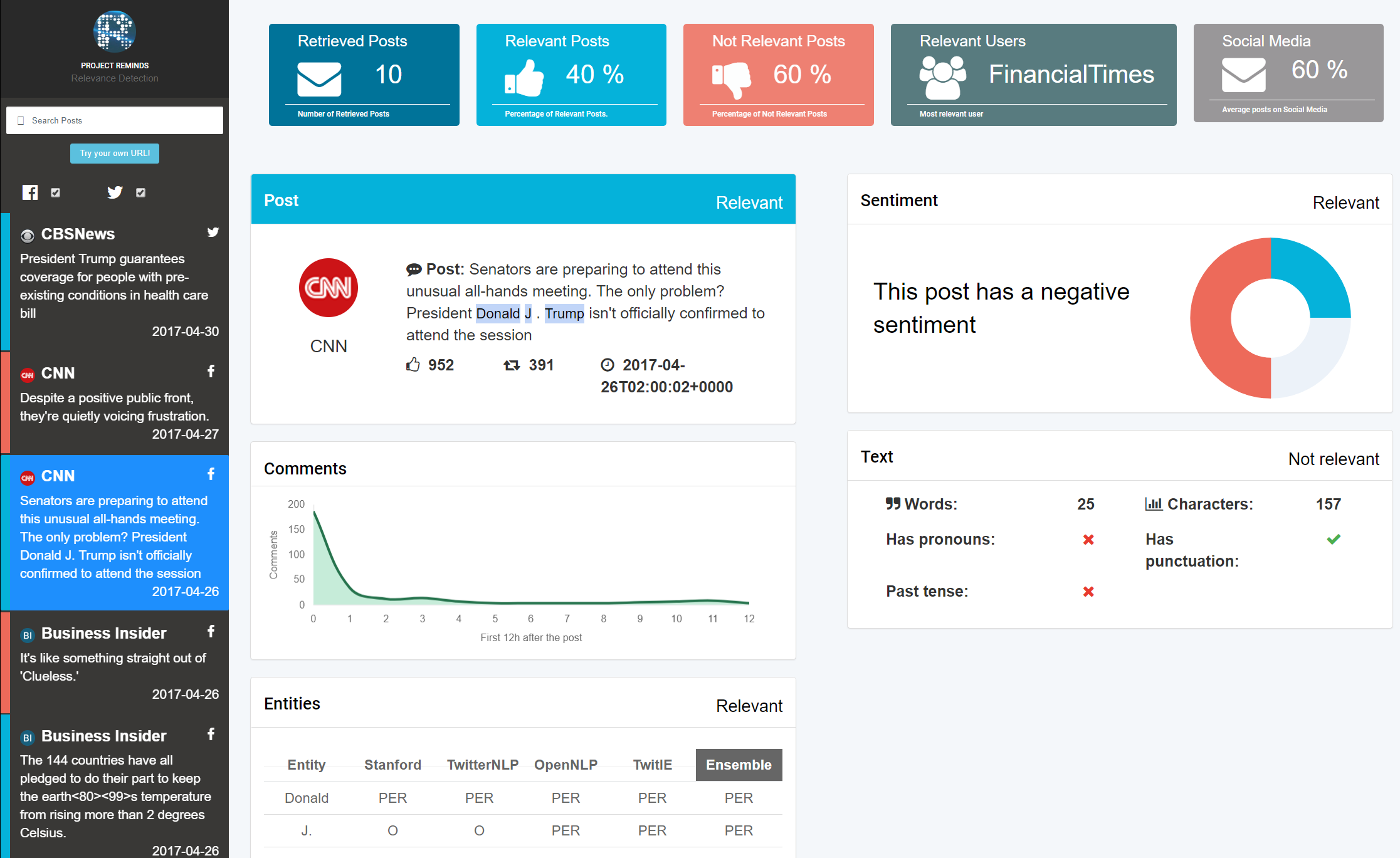Toggle the Twitter checkbox
The image size is (1400, 858).
(140, 192)
